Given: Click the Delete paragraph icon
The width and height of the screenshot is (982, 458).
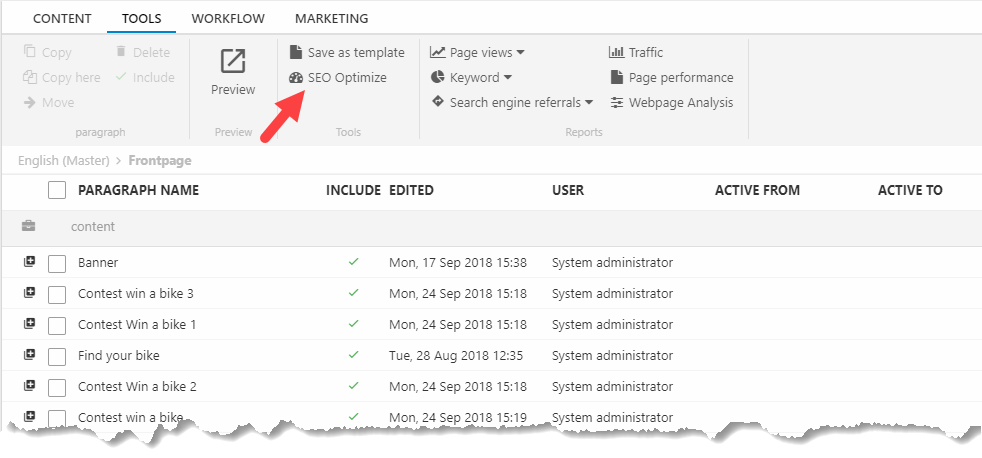Looking at the screenshot, I should point(121,53).
